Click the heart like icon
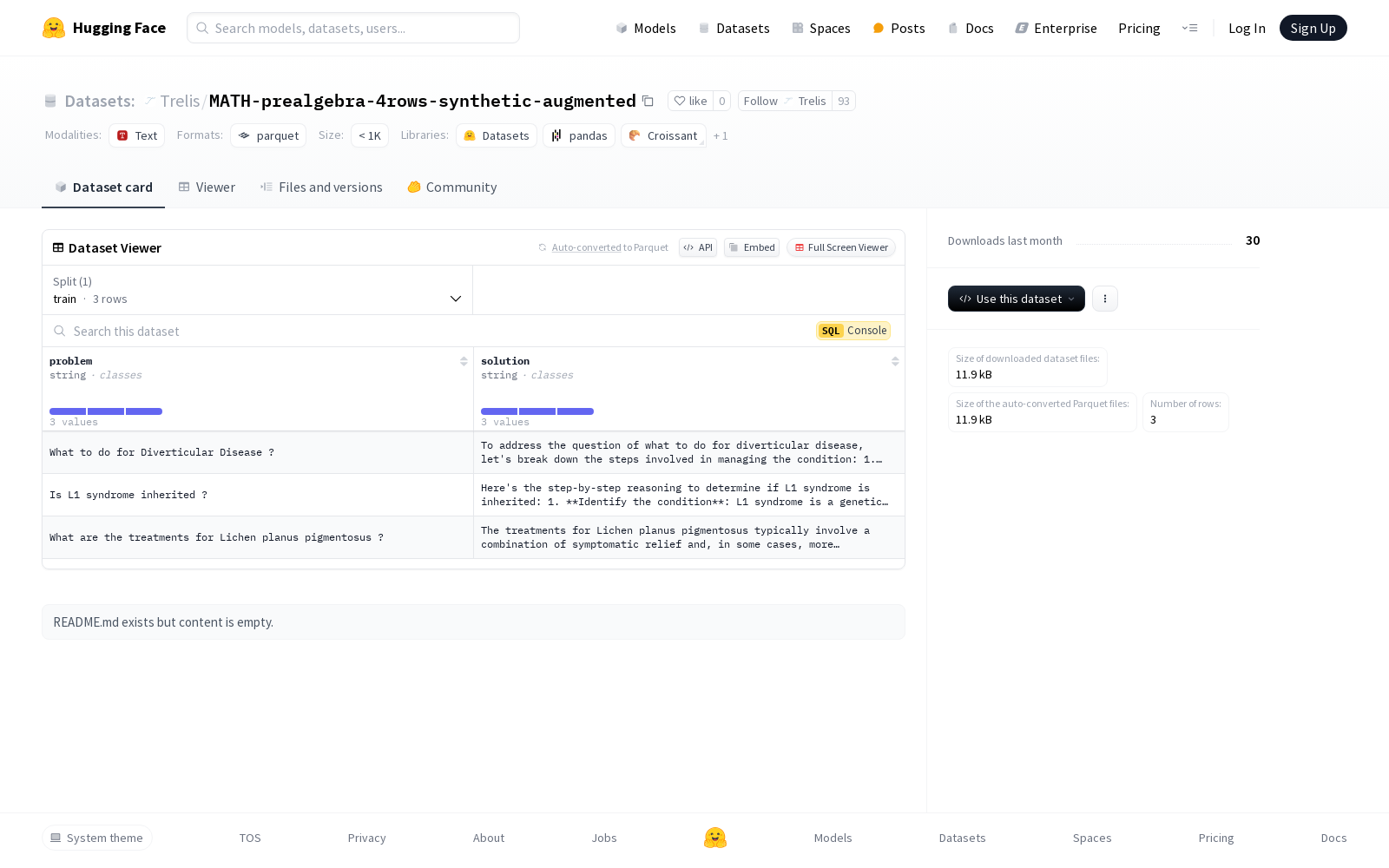 [680, 101]
